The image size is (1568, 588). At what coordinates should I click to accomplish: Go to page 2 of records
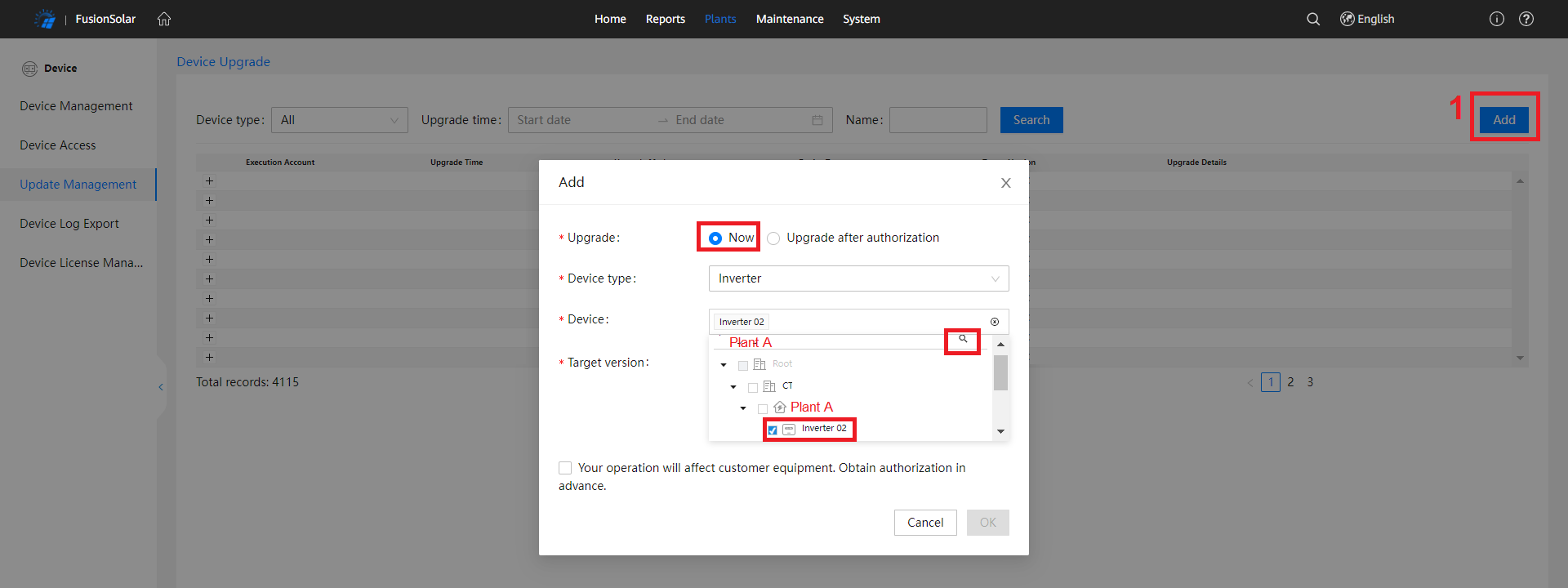(1290, 382)
